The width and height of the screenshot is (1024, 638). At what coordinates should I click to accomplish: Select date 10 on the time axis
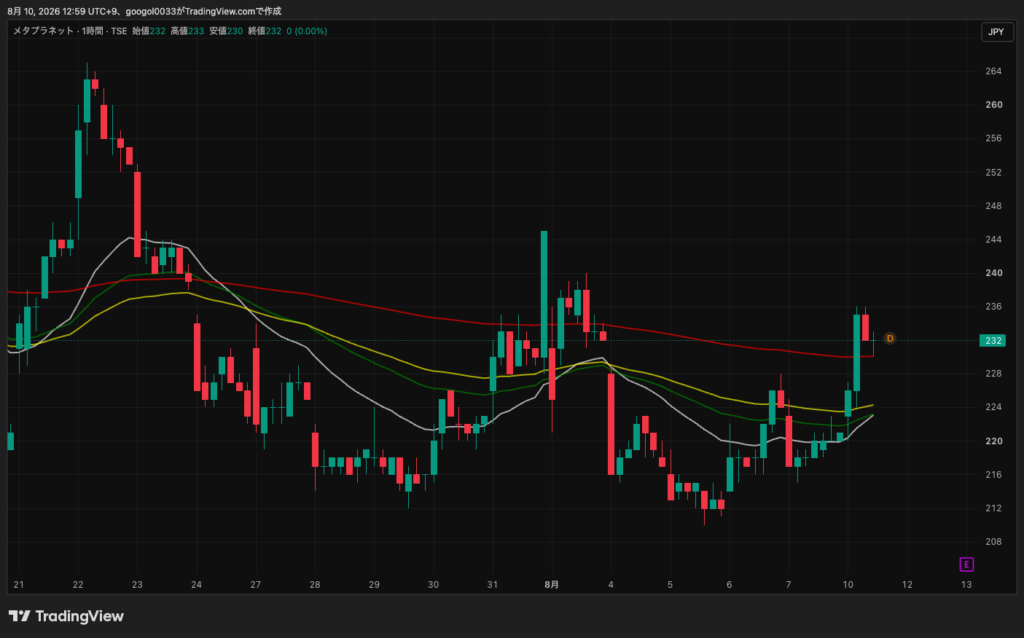coord(848,584)
